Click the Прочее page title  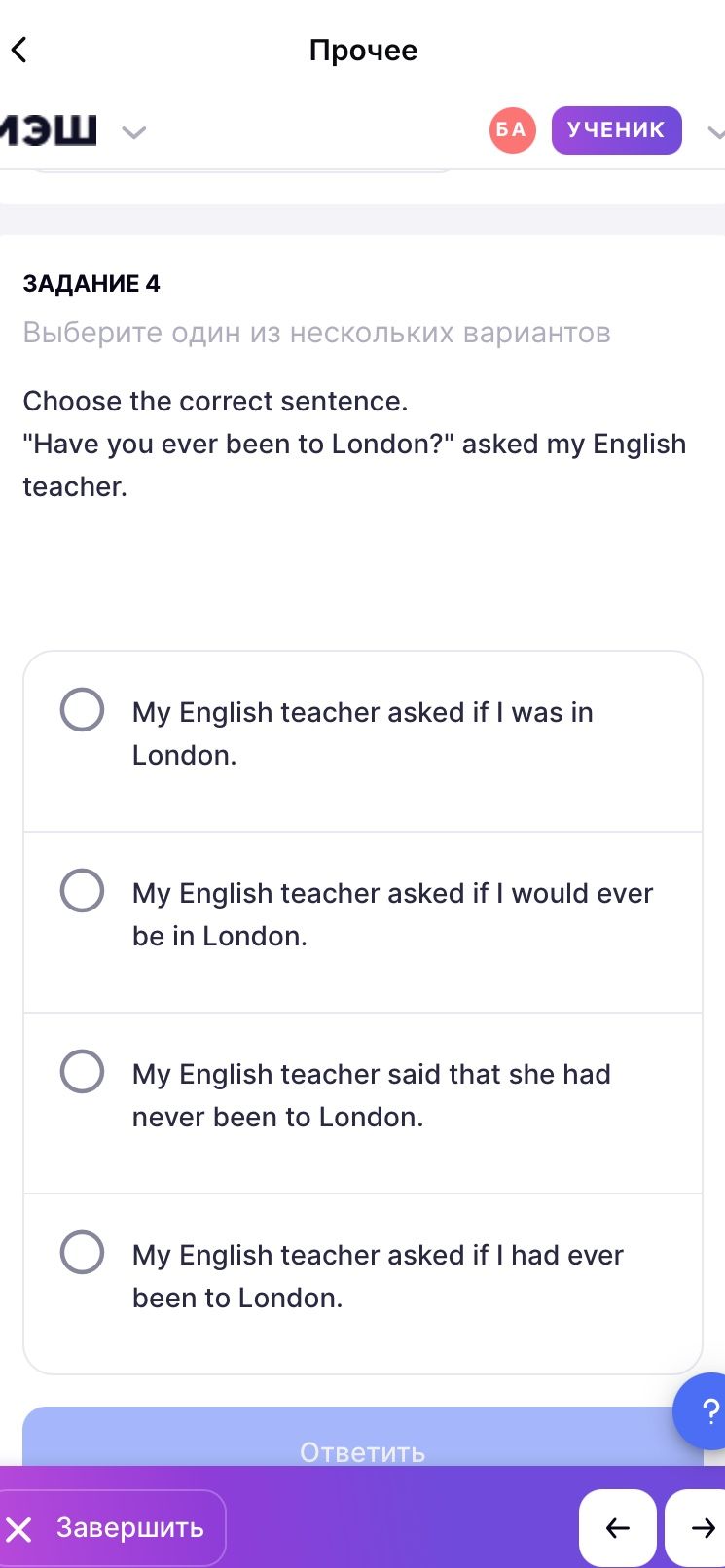pyautogui.click(x=363, y=50)
